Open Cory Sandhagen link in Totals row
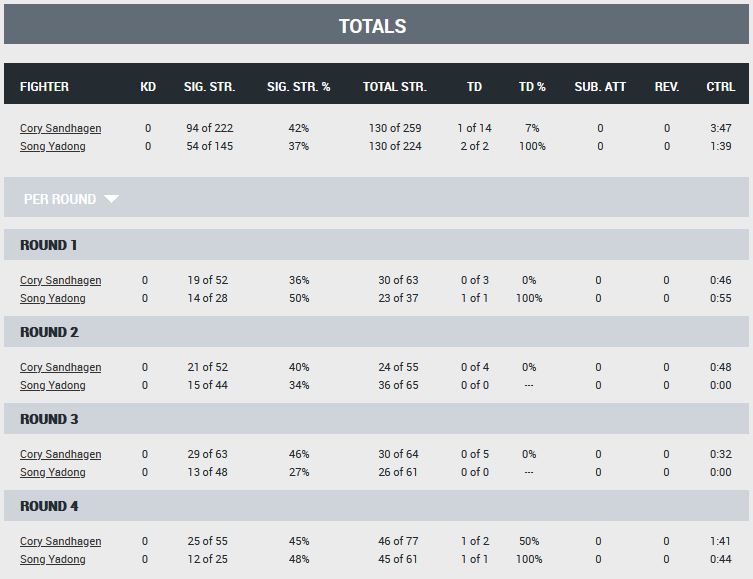This screenshot has height=579, width=753. click(x=61, y=128)
